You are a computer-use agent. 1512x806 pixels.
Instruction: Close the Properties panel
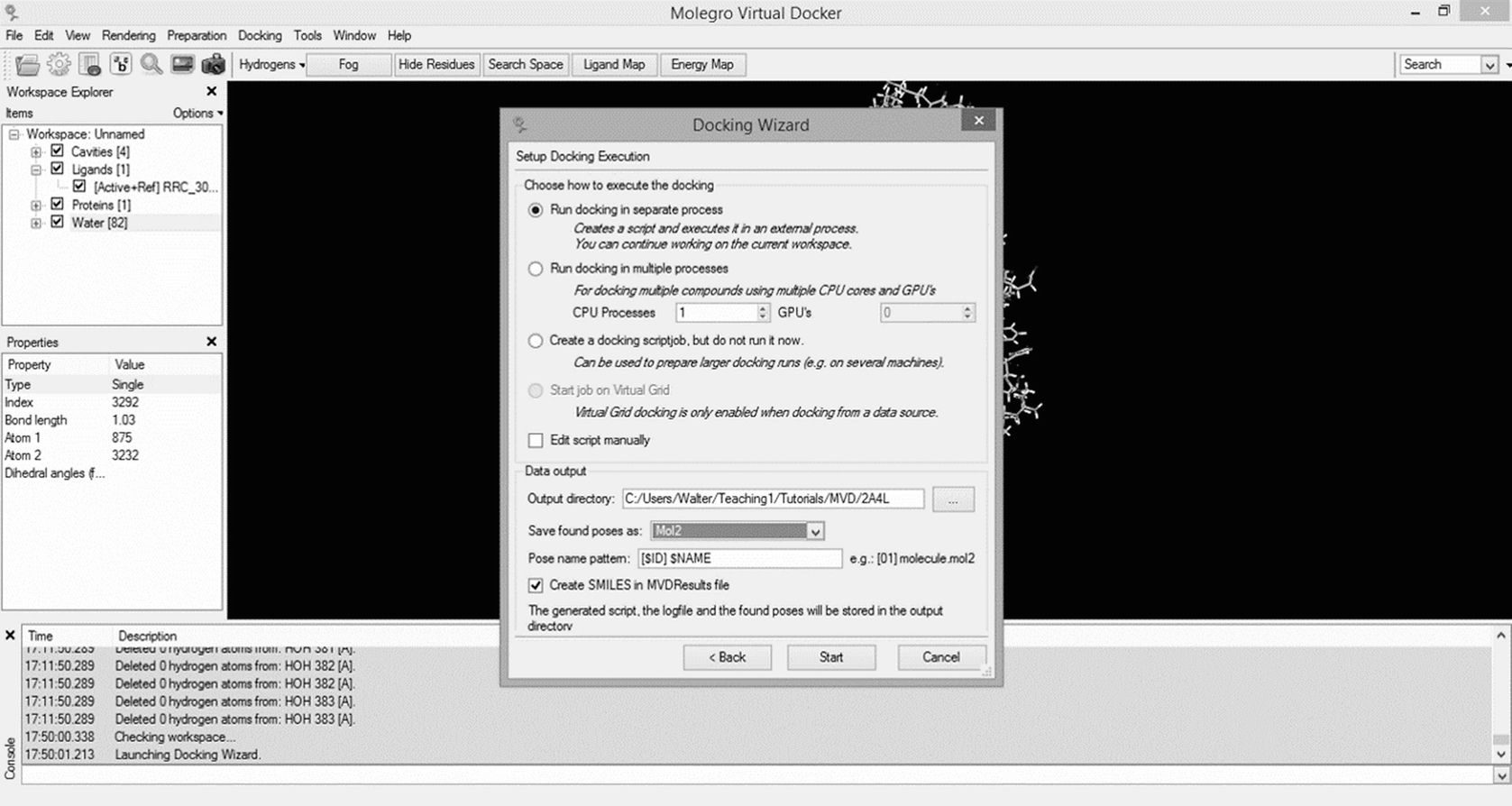(x=211, y=342)
